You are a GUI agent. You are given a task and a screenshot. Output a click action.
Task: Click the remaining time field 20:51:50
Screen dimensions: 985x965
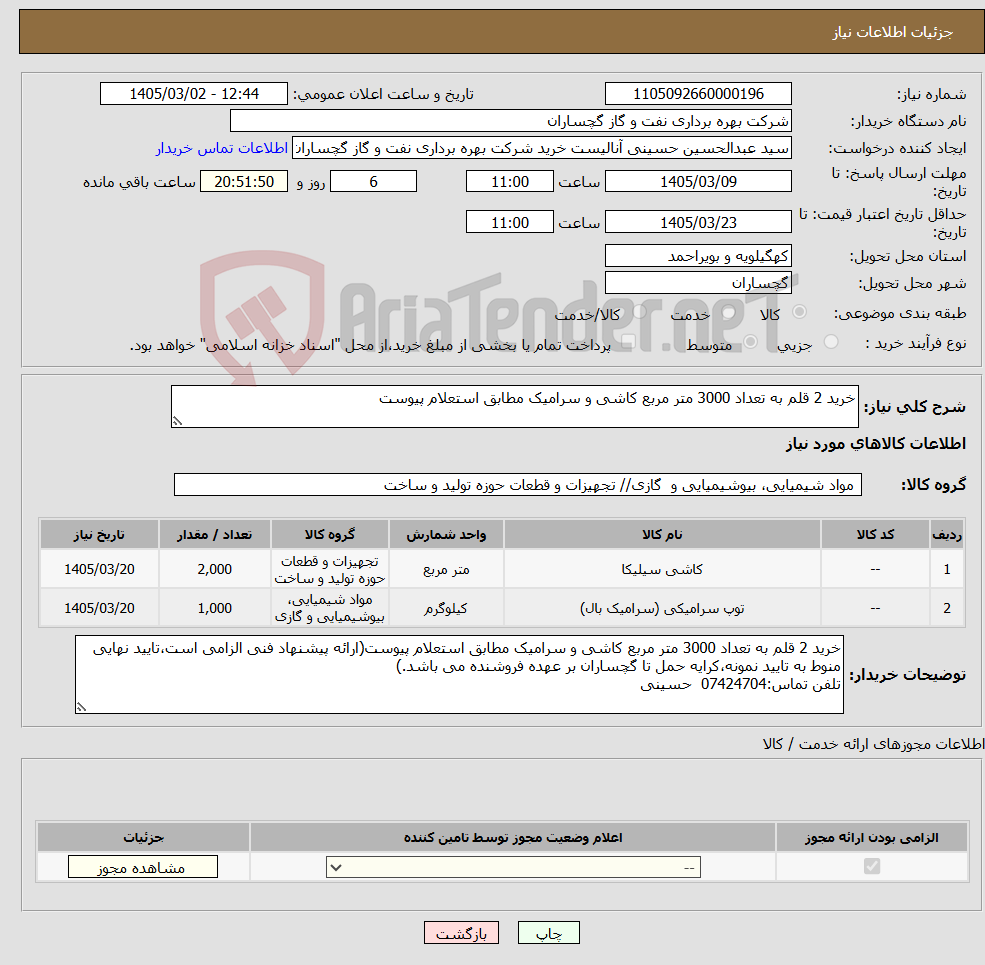tap(244, 182)
